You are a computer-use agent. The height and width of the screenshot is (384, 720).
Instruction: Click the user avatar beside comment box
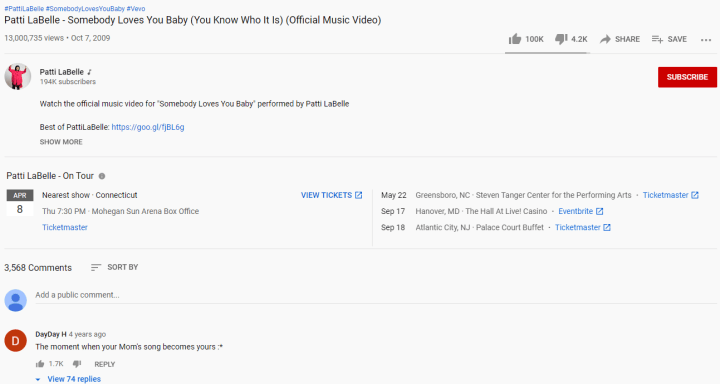(16, 300)
